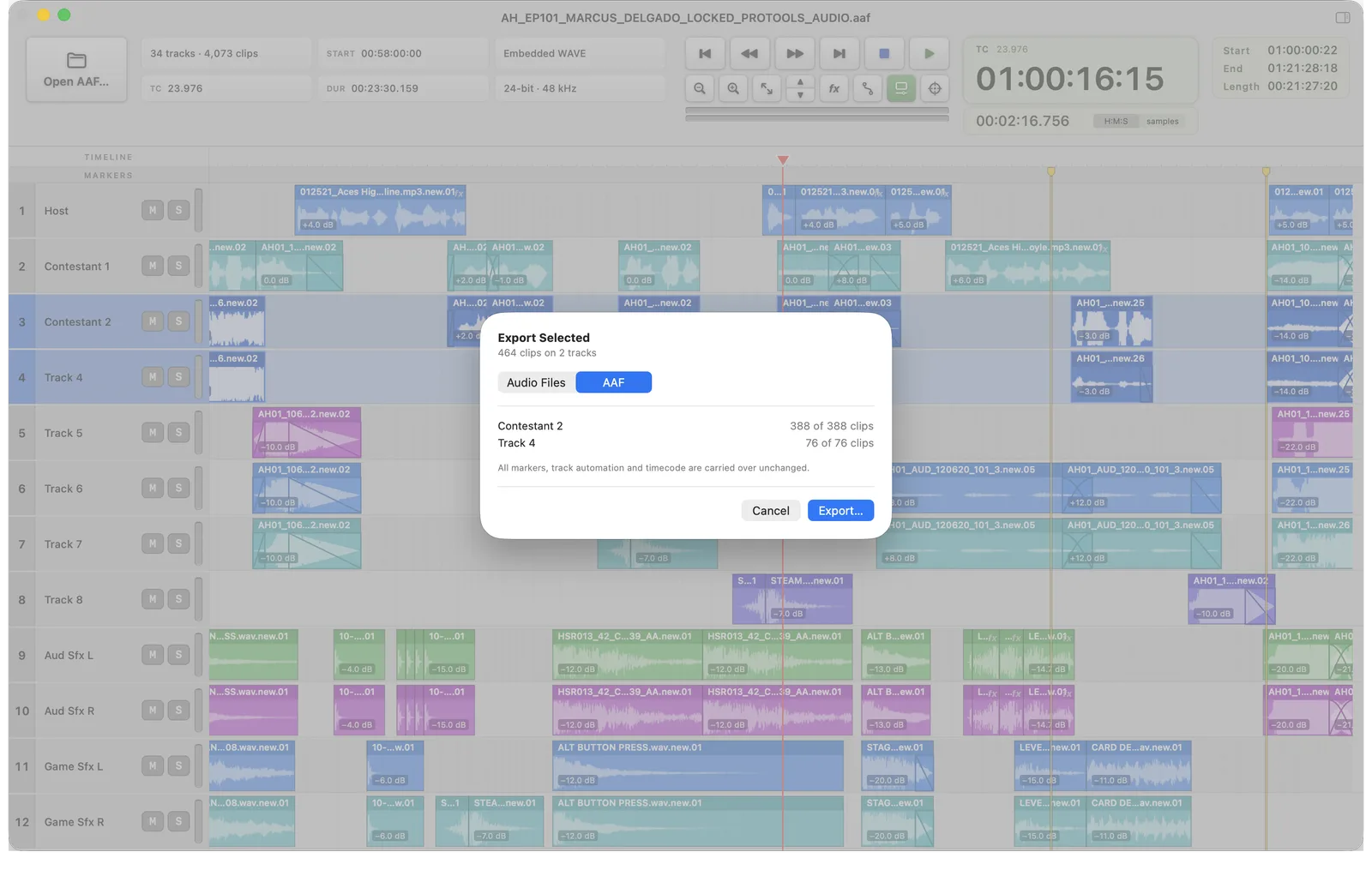Image resolution: width=1372 pixels, height=876 pixels.
Task: Jump to start with the skip-back button
Action: click(x=705, y=53)
